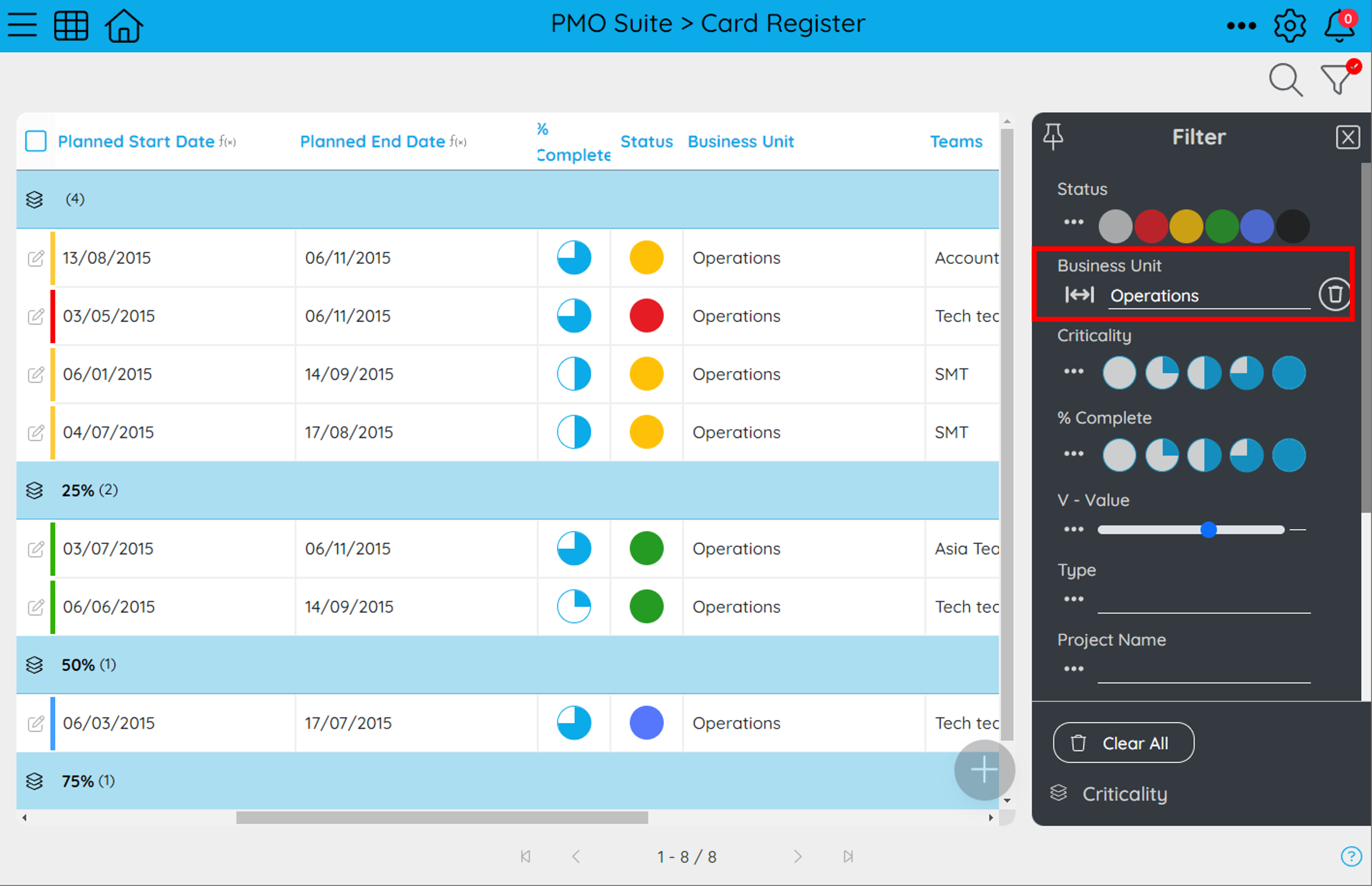
Task: Edit the row starting 06/03/2015
Action: 36,723
